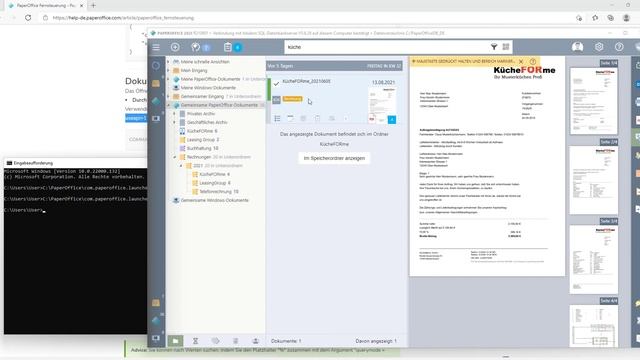Image resolution: width=640 pixels, height=360 pixels.
Task: Select the stacked list tab in bottom bar
Action: point(236,341)
